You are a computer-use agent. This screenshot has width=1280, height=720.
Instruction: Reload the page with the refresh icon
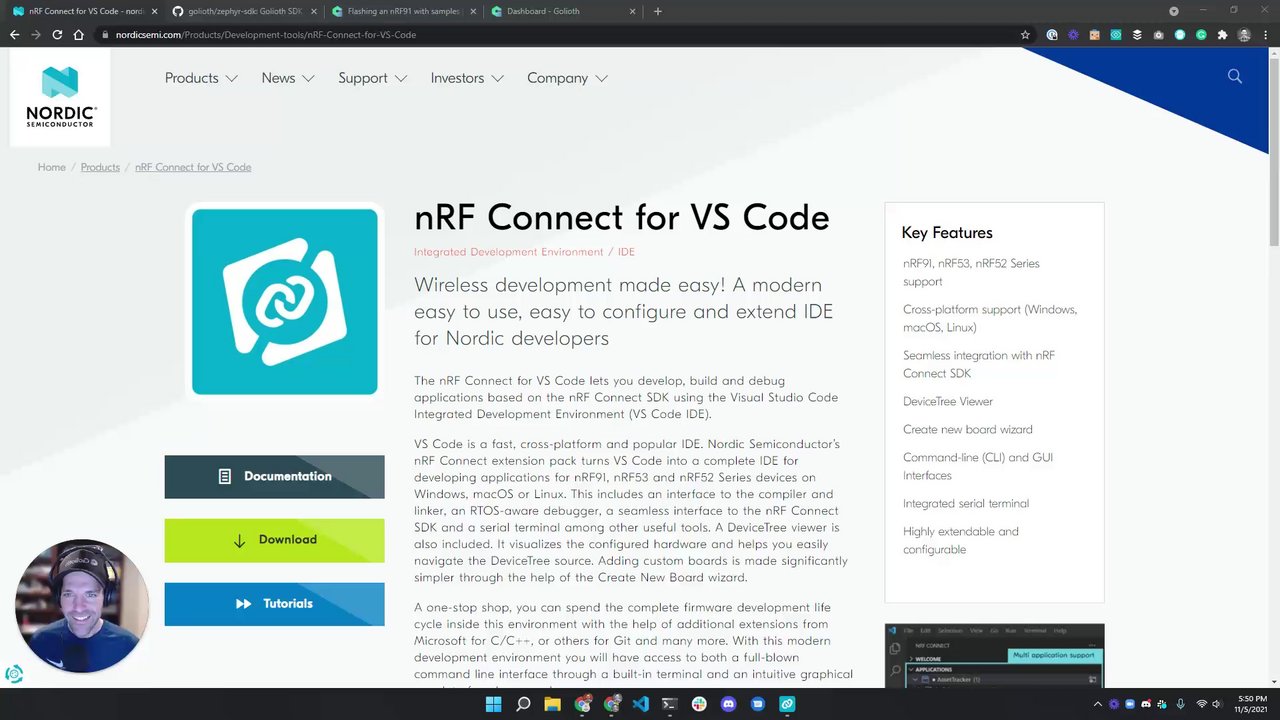coord(57,34)
